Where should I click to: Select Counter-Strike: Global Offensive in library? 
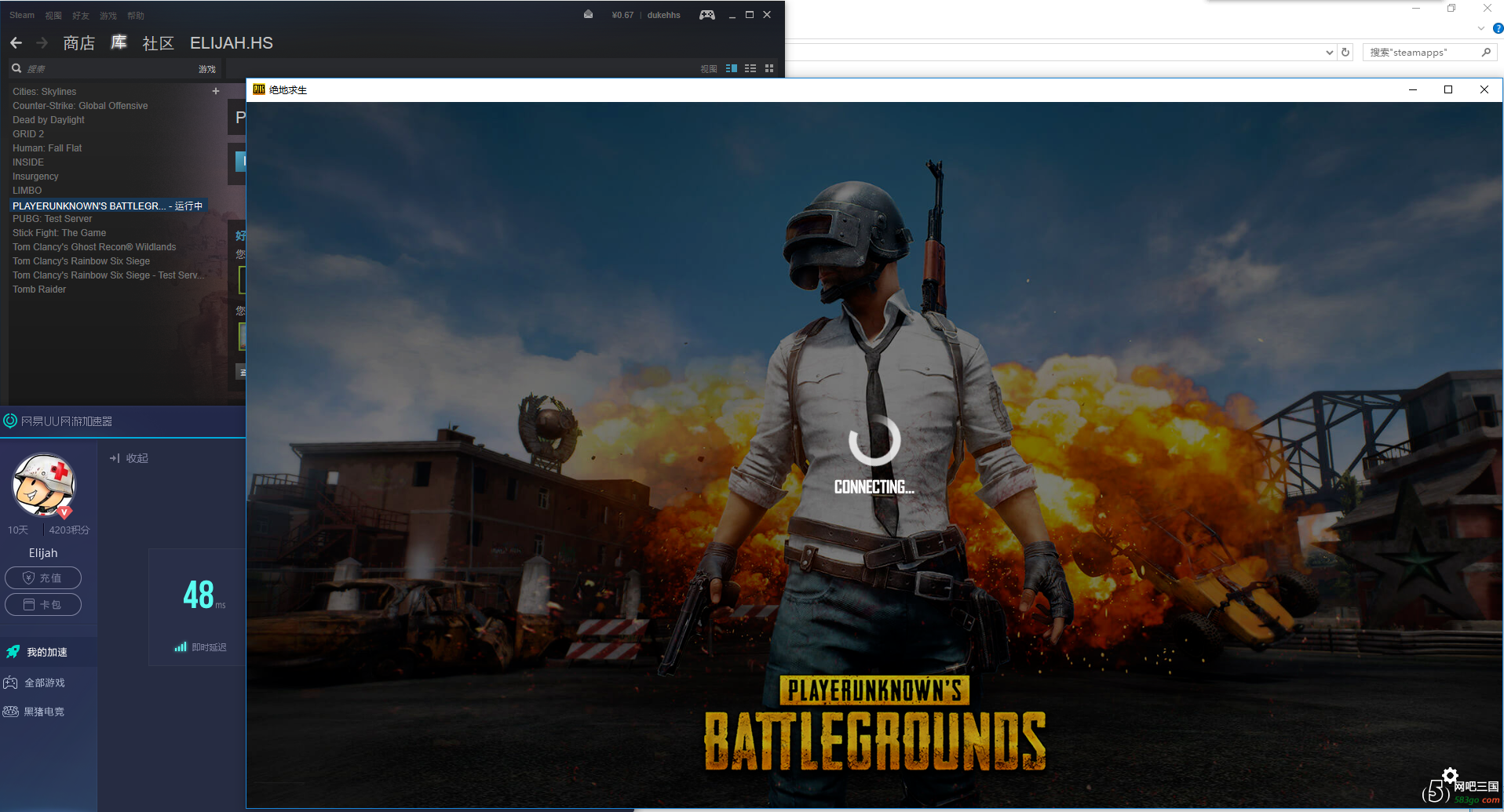pyautogui.click(x=80, y=106)
